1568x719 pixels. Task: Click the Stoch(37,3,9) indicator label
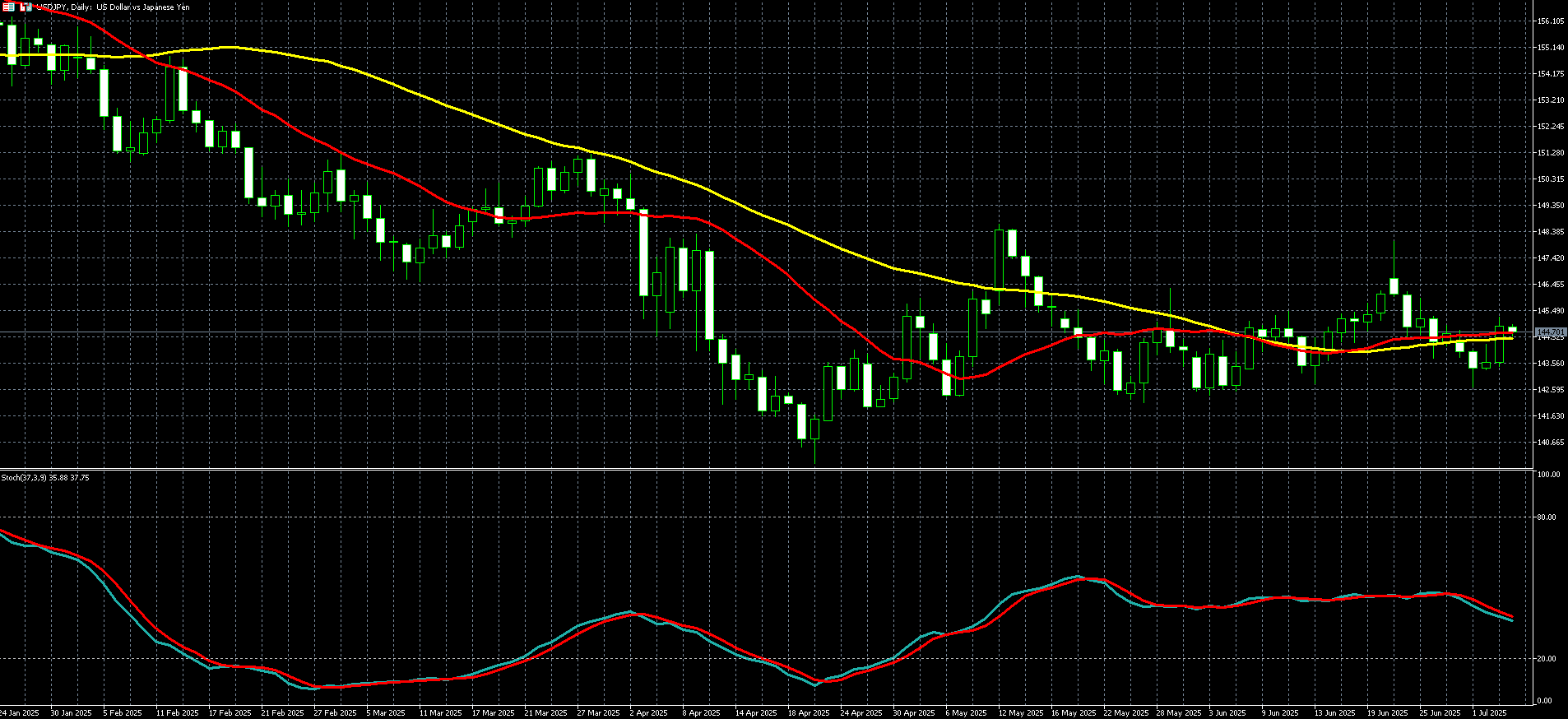tap(45, 477)
